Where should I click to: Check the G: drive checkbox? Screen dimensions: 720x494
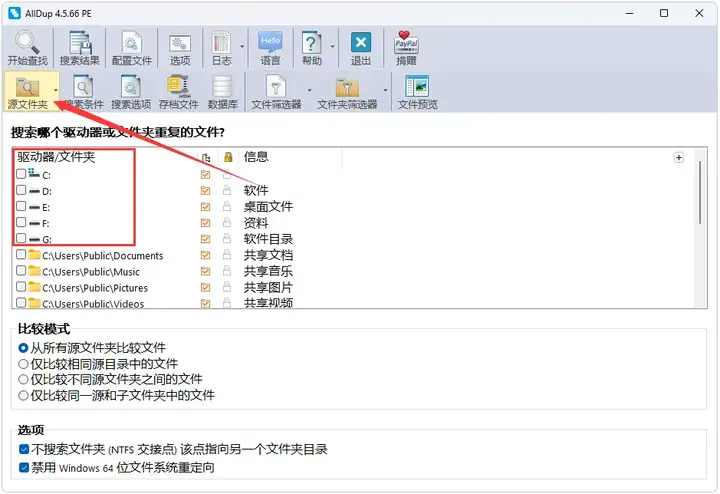[21, 238]
